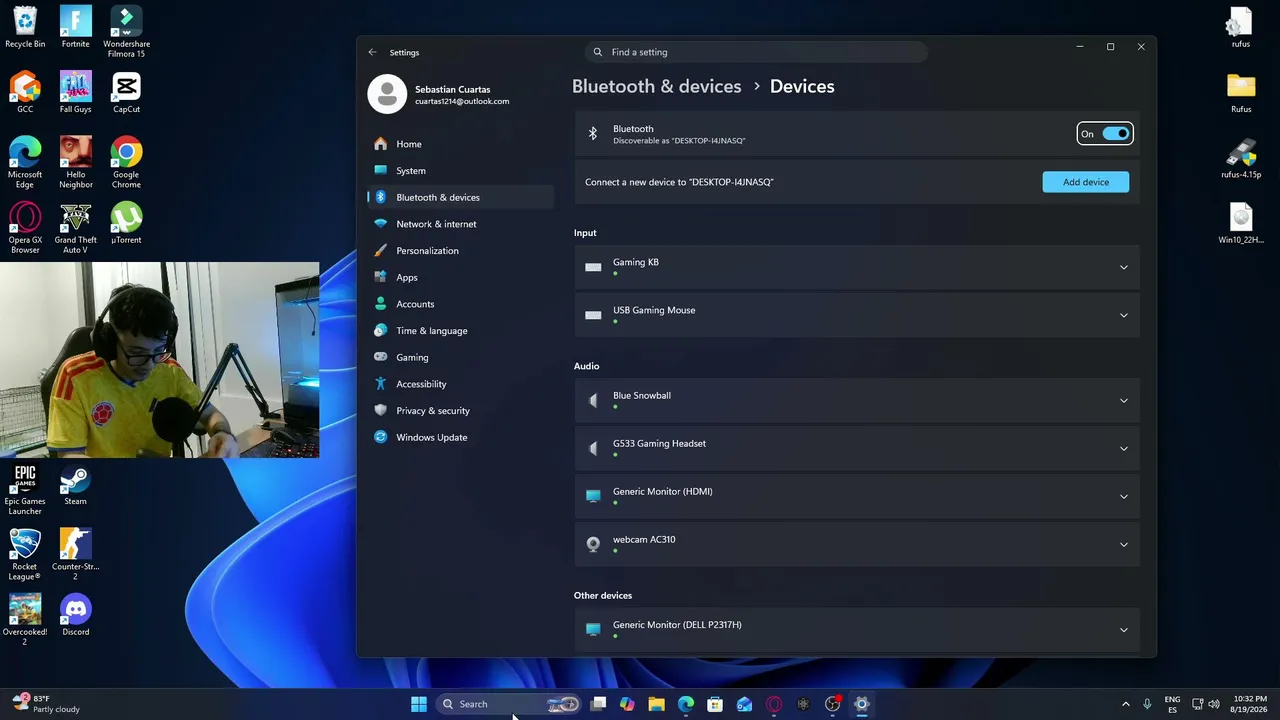1280x720 pixels.
Task: Open Privacy & security settings
Action: pyautogui.click(x=460, y=411)
